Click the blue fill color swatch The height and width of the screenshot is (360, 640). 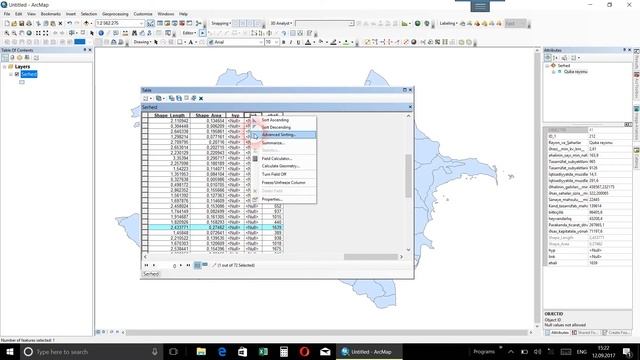tap(80, 42)
